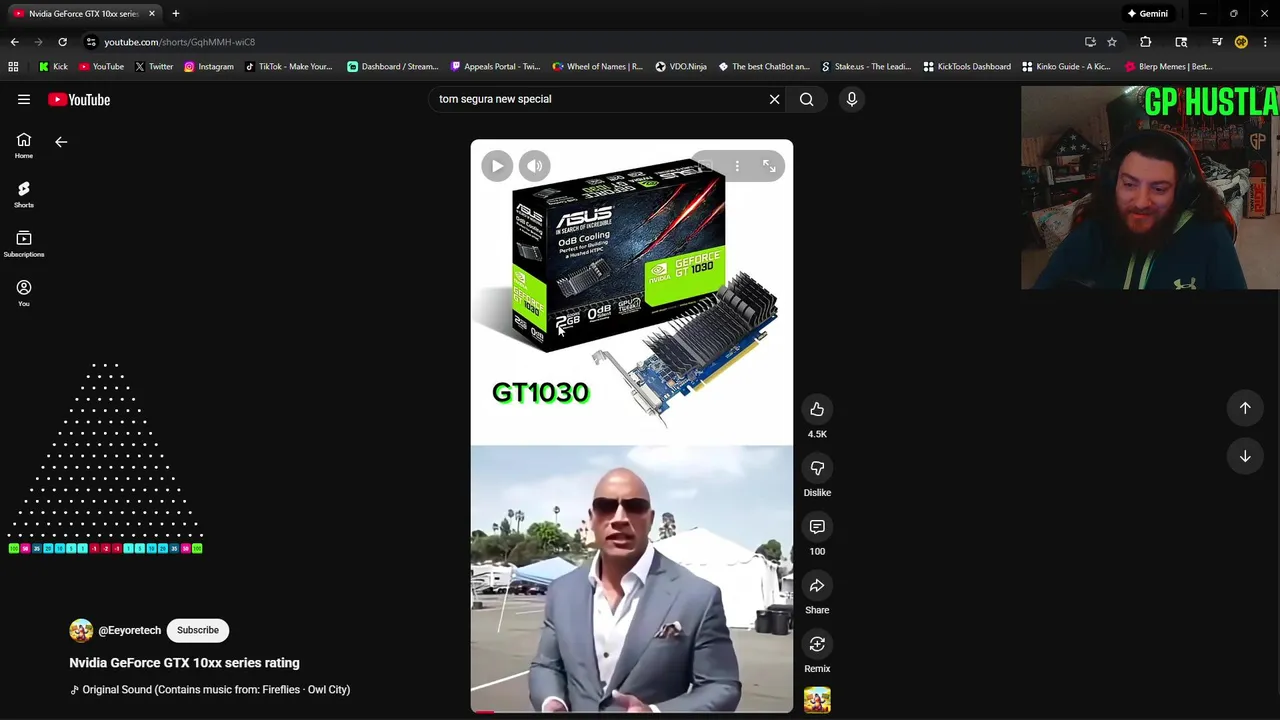
Task: Open TikTok - Make Your bookmark
Action: (288, 67)
